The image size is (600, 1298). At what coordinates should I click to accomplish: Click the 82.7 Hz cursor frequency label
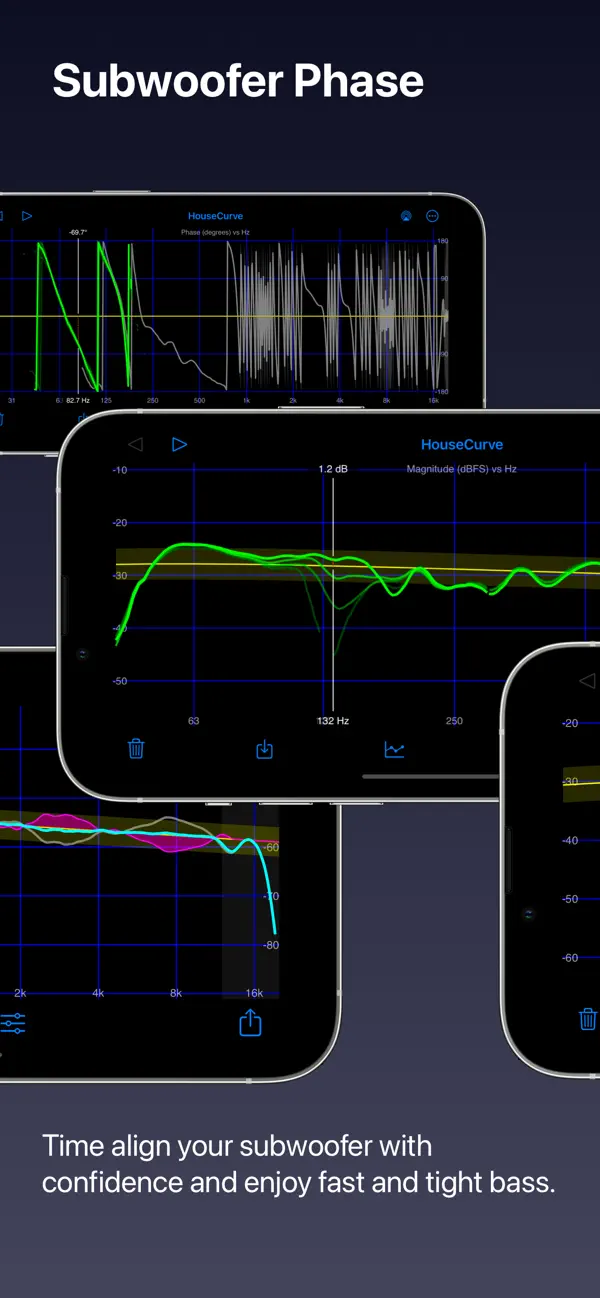pyautogui.click(x=78, y=400)
